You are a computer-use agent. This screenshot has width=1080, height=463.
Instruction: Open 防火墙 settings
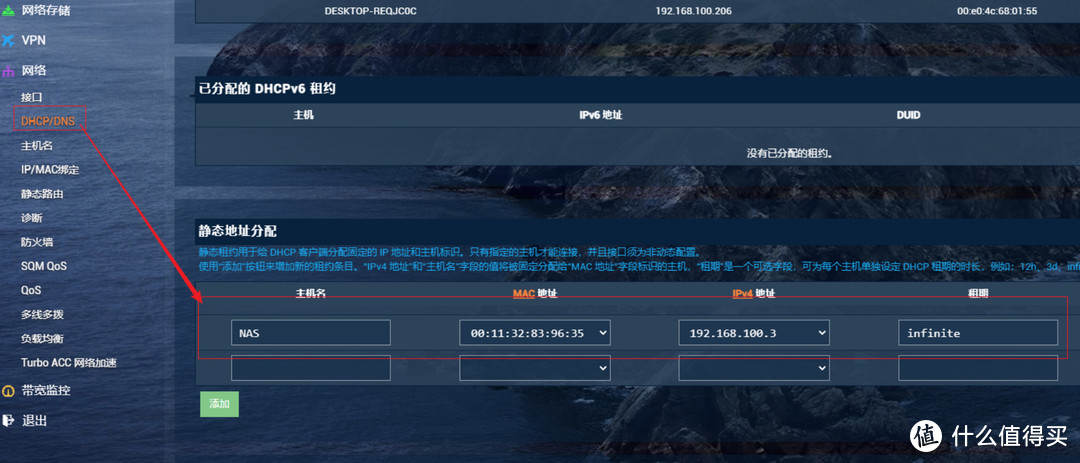37,242
